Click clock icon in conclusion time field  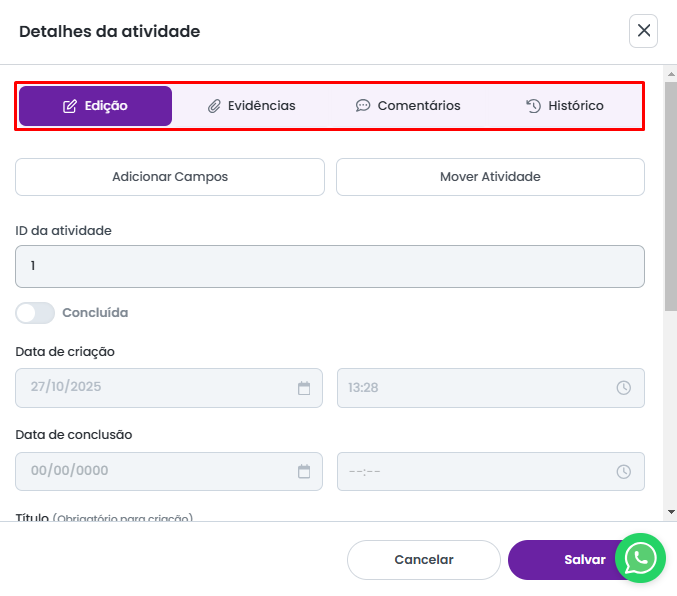point(623,471)
